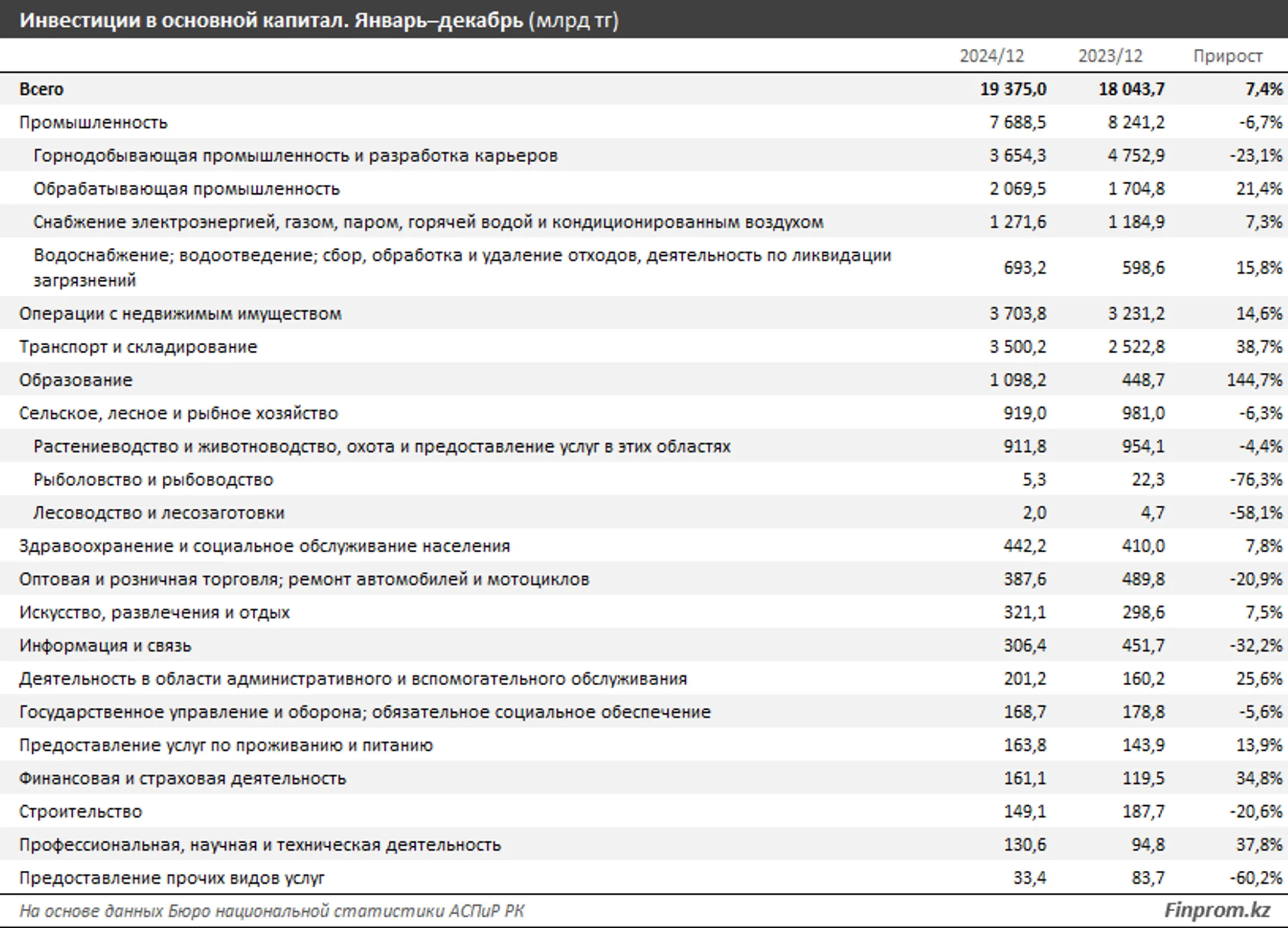Click the 144,7% growth value
Viewport: 1288px width, 928px height.
pos(1254,380)
